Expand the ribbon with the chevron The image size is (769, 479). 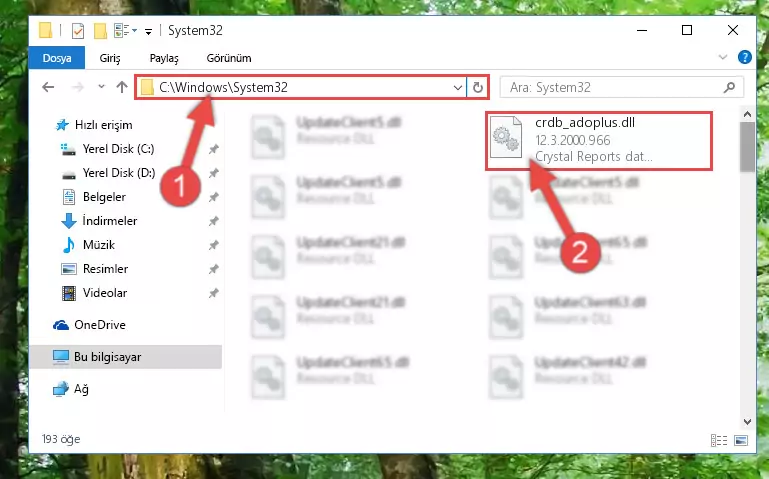[x=722, y=57]
